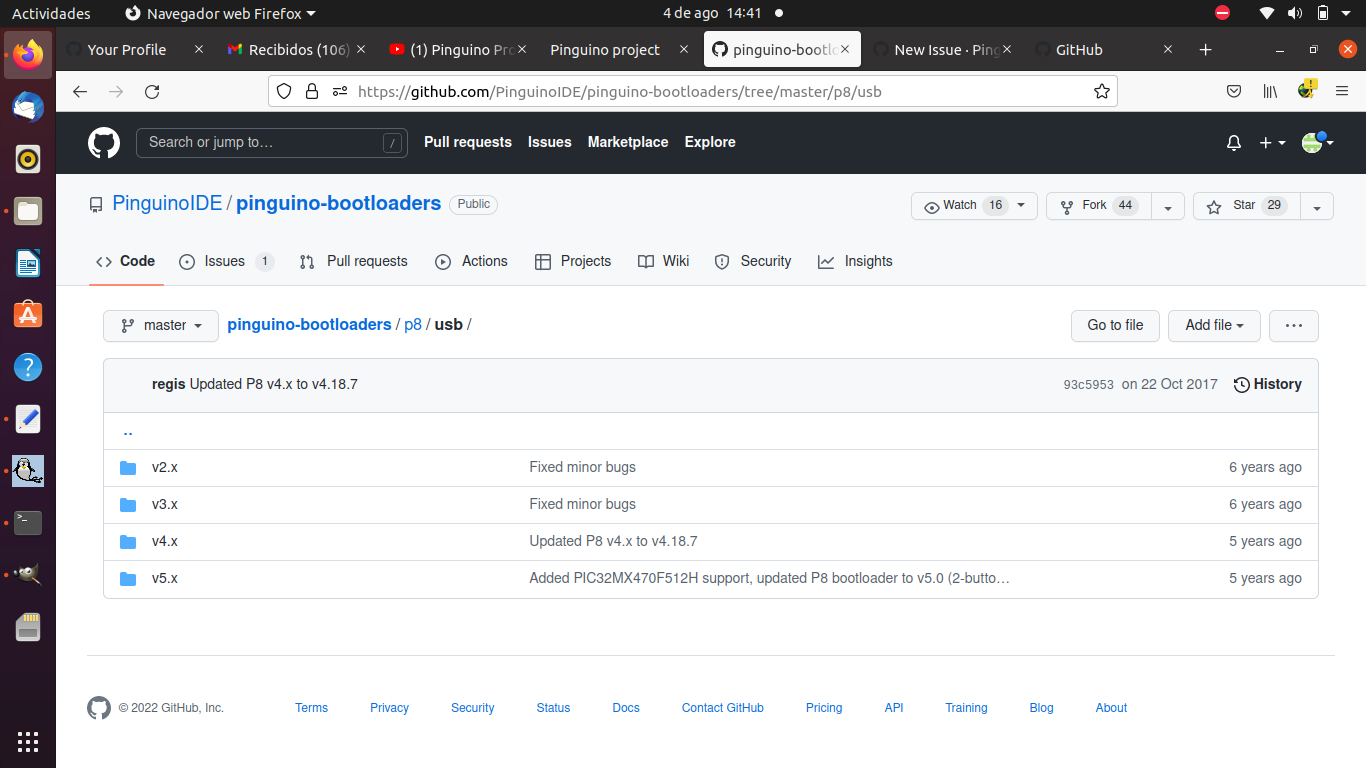
Task: Focus the GitHub search box
Action: [x=272, y=143]
